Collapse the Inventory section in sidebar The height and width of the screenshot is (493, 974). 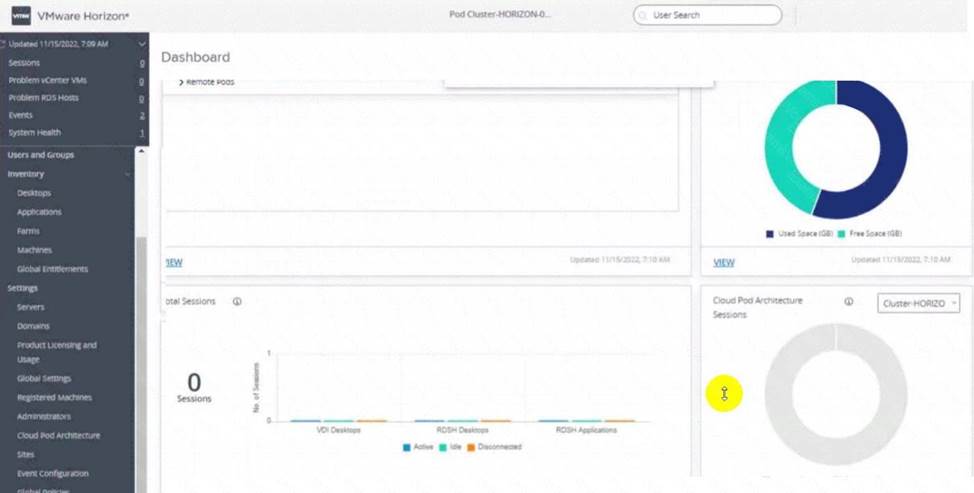coord(128,174)
